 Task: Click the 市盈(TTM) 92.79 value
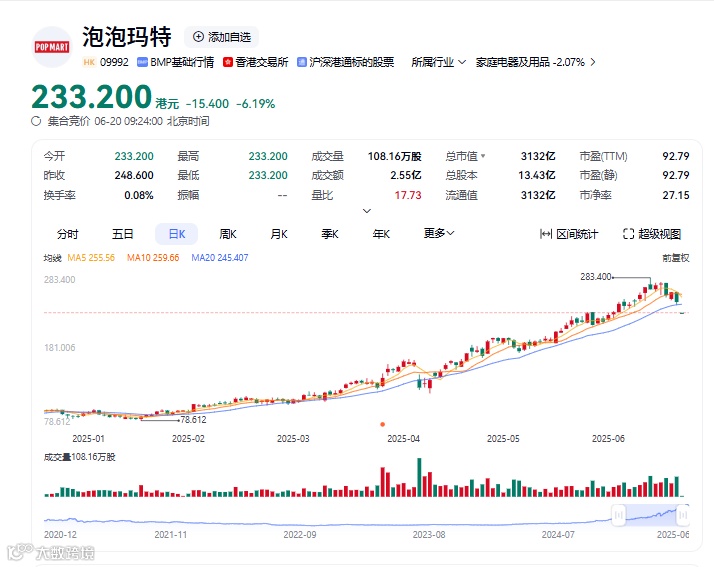[x=676, y=156]
